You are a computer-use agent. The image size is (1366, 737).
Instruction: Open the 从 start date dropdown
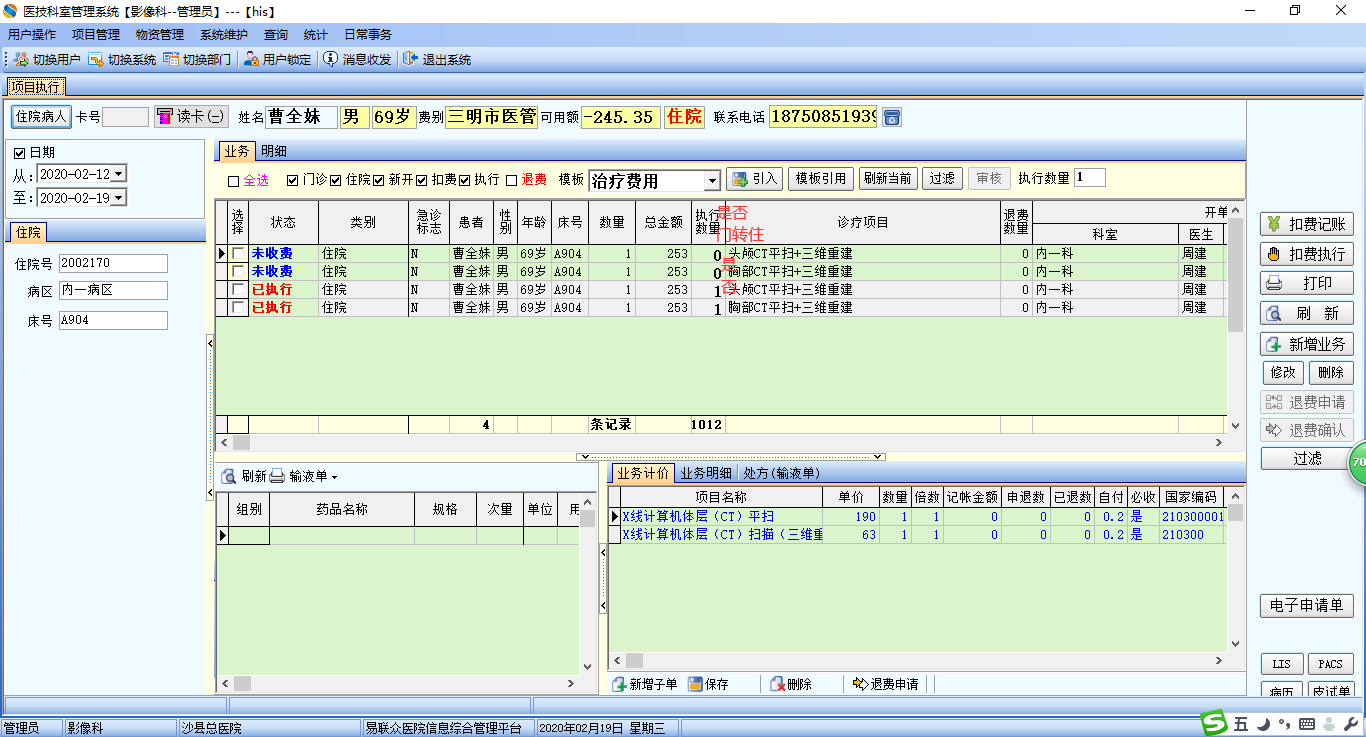coord(119,174)
